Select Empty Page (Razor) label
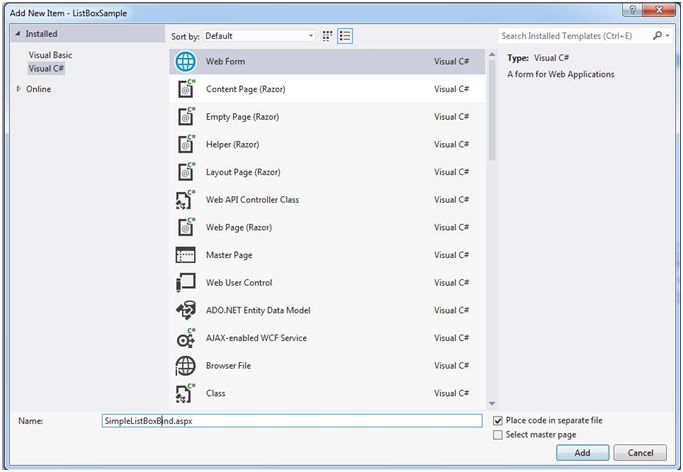683x472 pixels. coord(242,117)
